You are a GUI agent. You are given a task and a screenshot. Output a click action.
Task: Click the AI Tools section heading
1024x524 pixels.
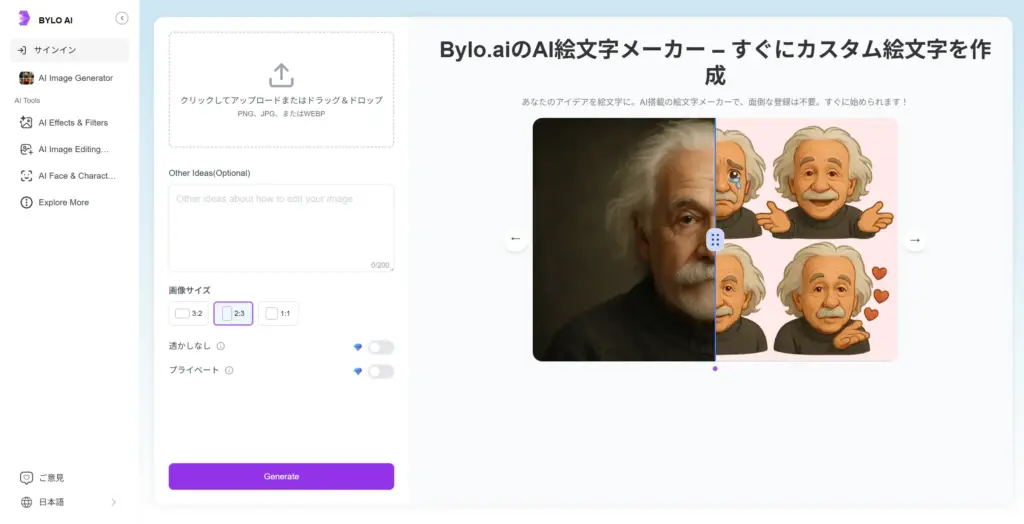click(27, 101)
